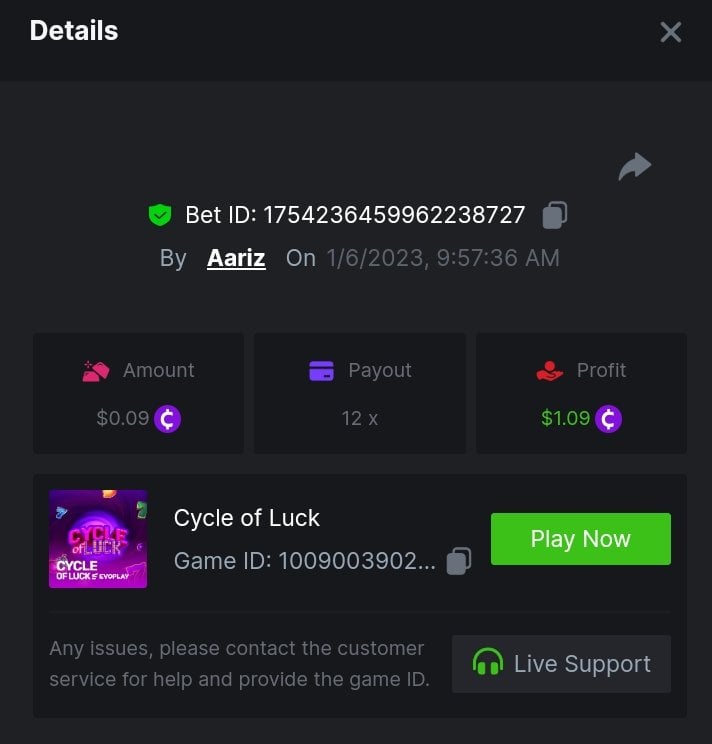This screenshot has width=712, height=744.
Task: Click the headset icon in Live Support
Action: [x=488, y=663]
